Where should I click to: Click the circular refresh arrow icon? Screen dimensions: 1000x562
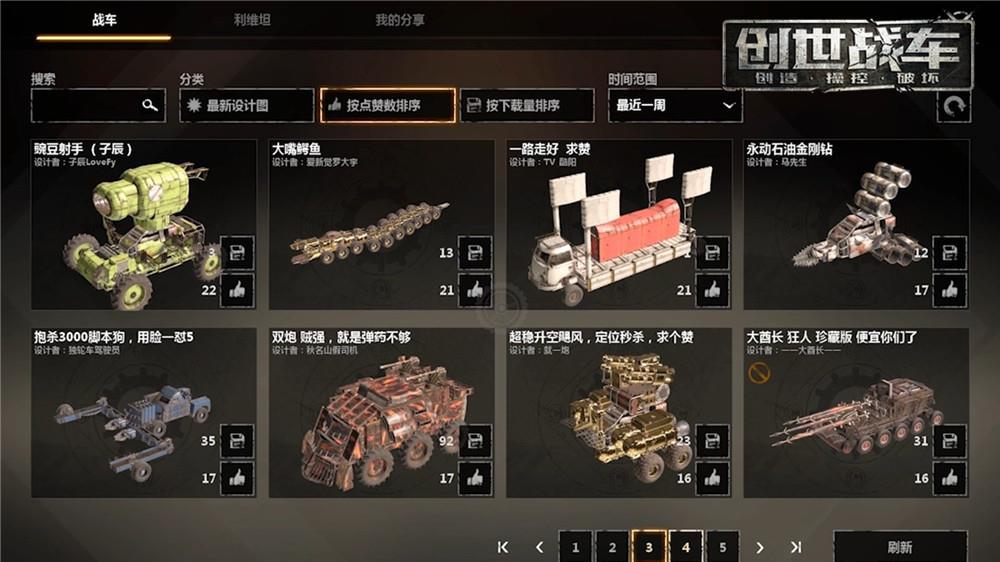[953, 106]
